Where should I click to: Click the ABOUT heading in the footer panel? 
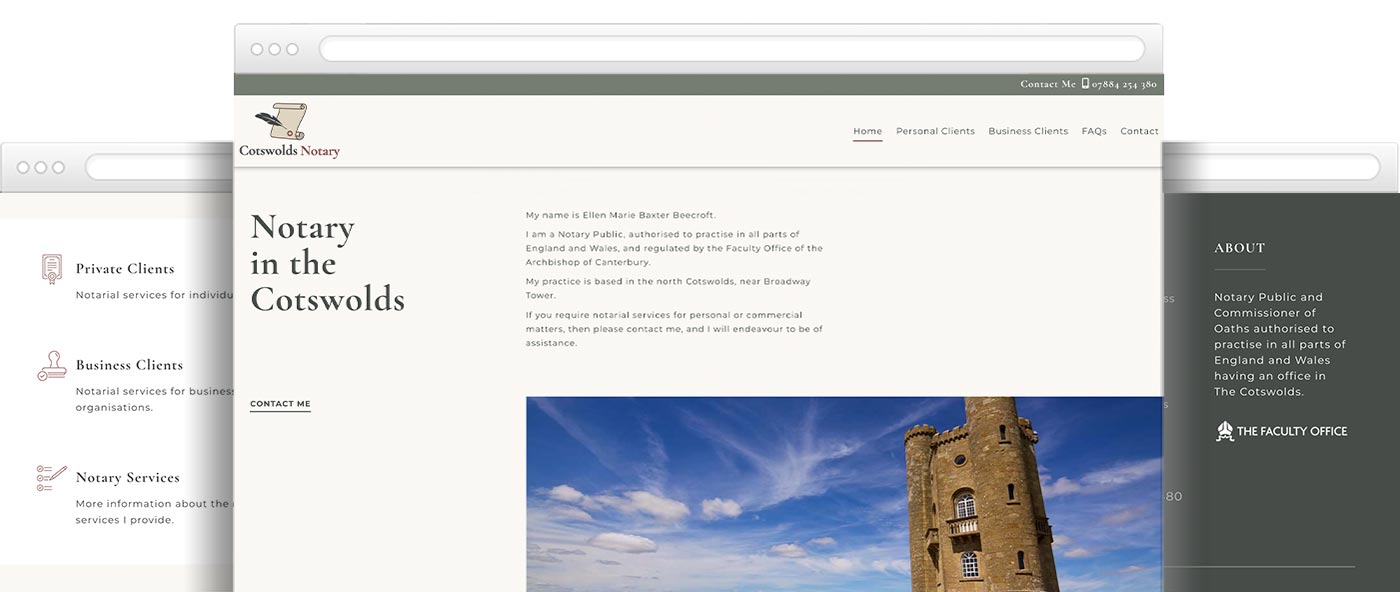[1239, 248]
